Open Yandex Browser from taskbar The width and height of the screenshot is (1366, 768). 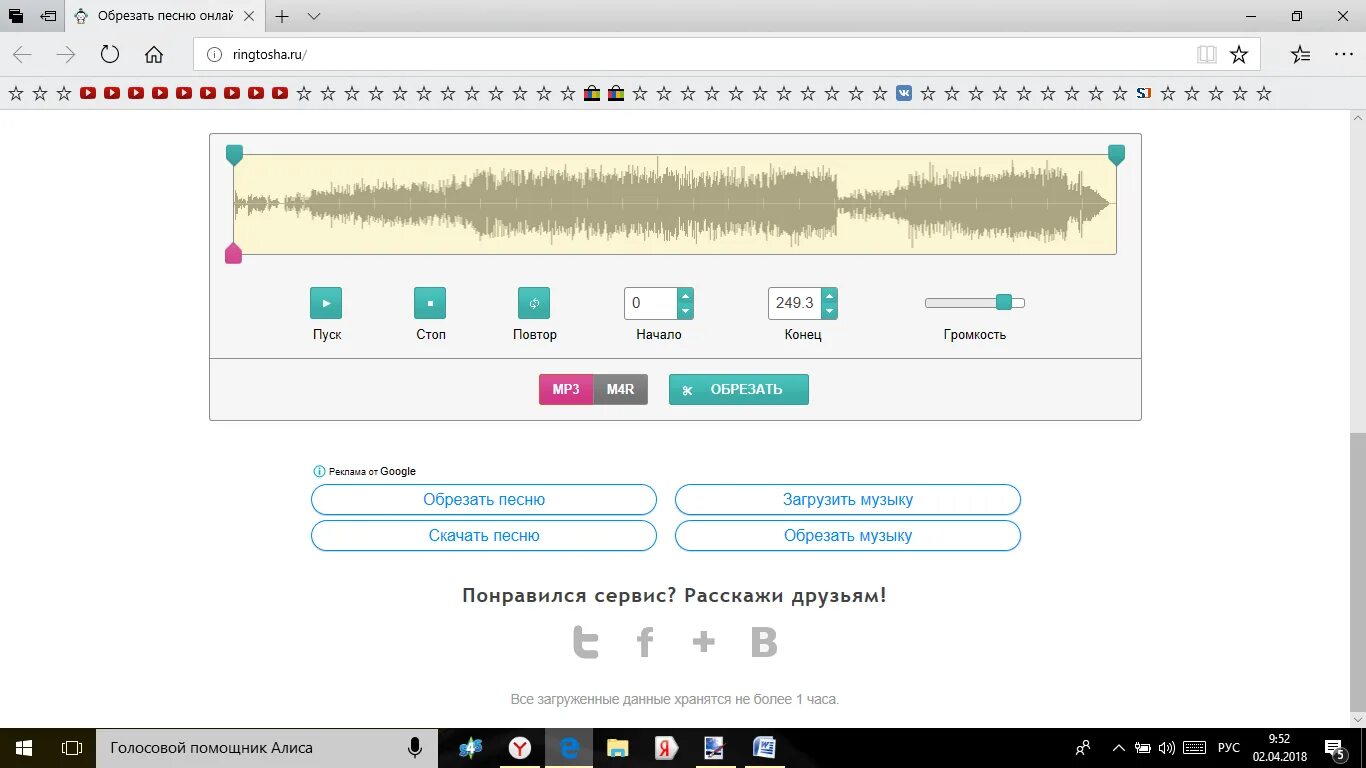click(x=520, y=748)
